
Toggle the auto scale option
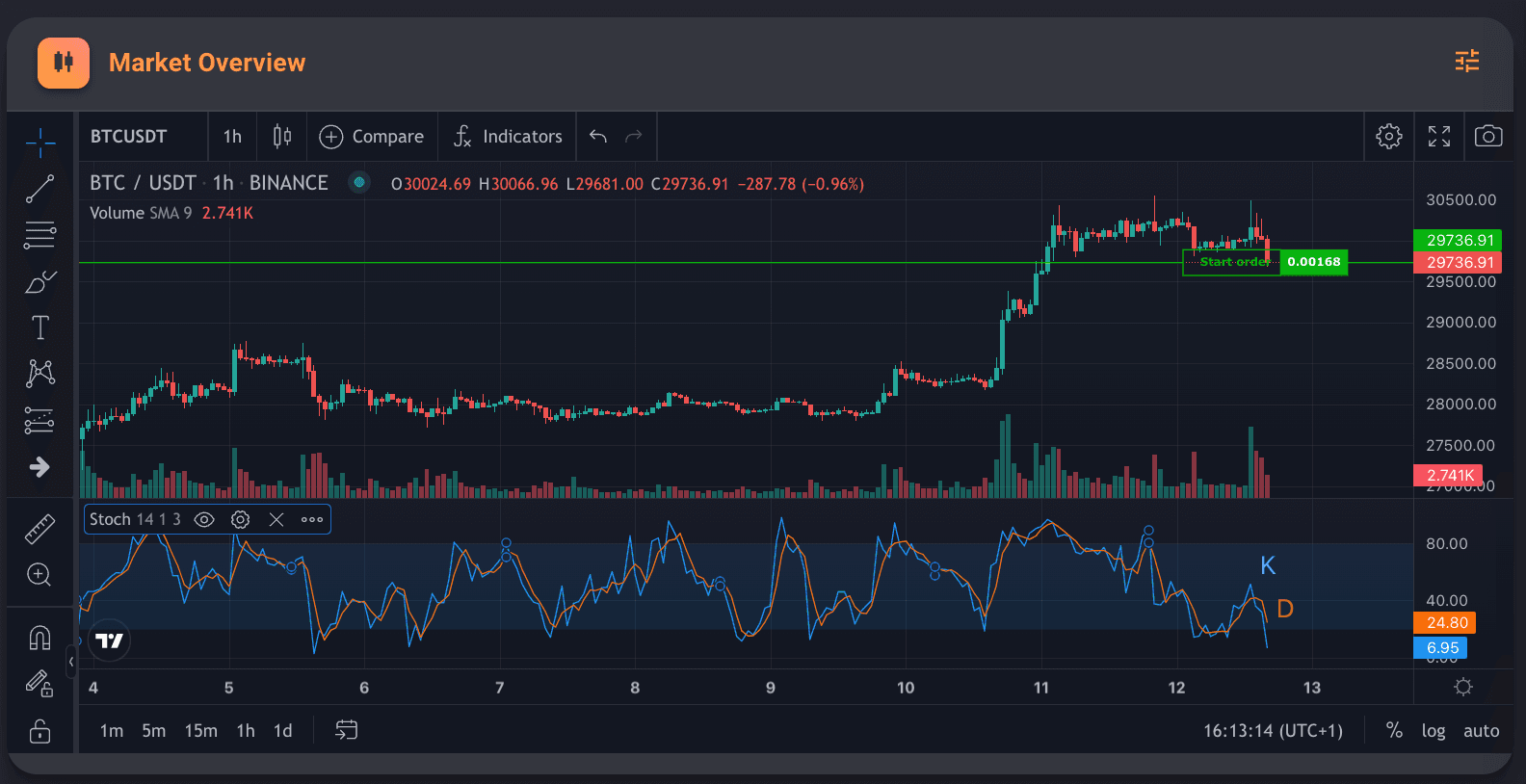pyautogui.click(x=1481, y=731)
